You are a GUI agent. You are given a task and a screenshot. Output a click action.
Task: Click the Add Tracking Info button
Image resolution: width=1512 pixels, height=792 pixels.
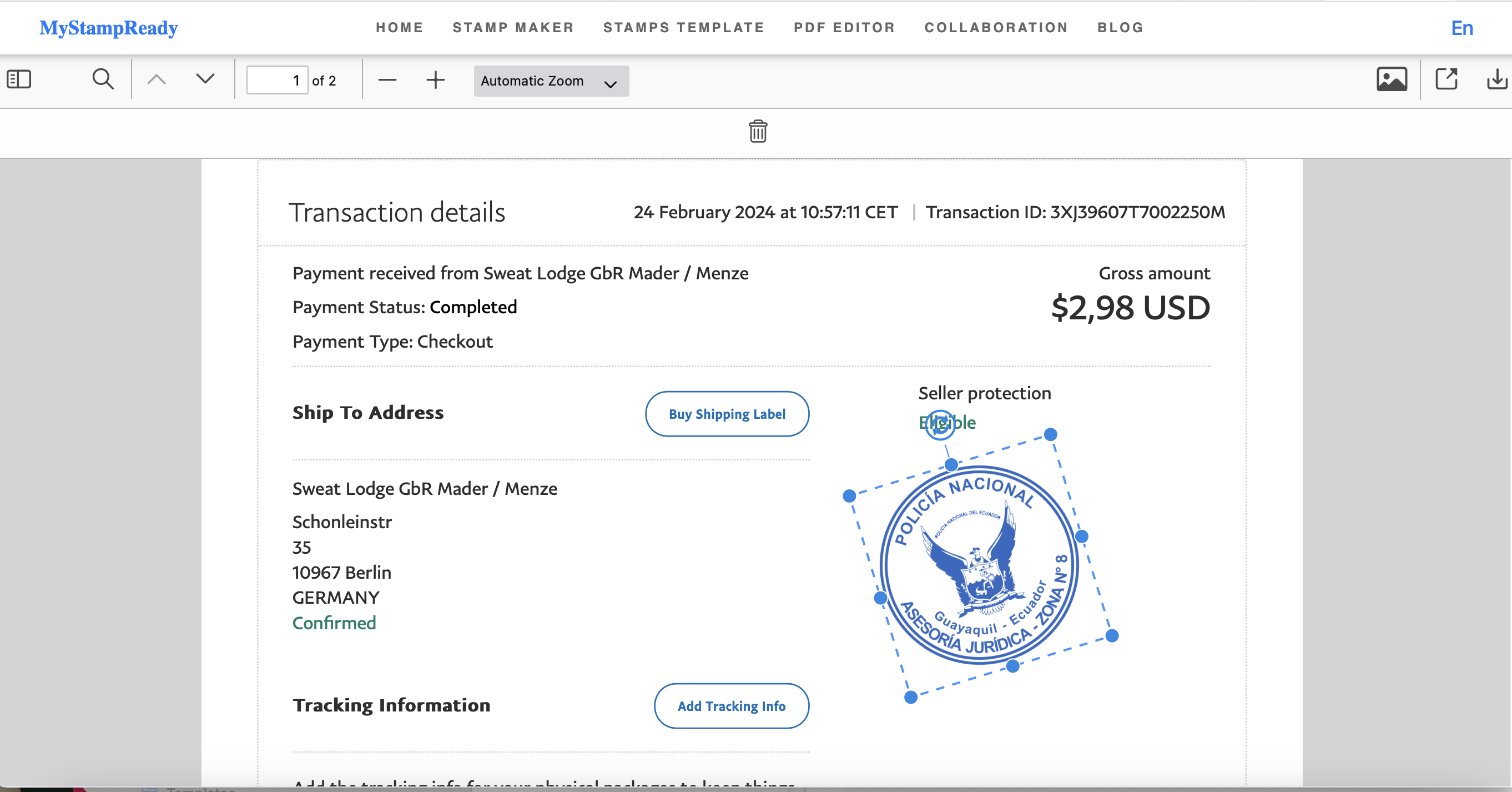(732, 706)
